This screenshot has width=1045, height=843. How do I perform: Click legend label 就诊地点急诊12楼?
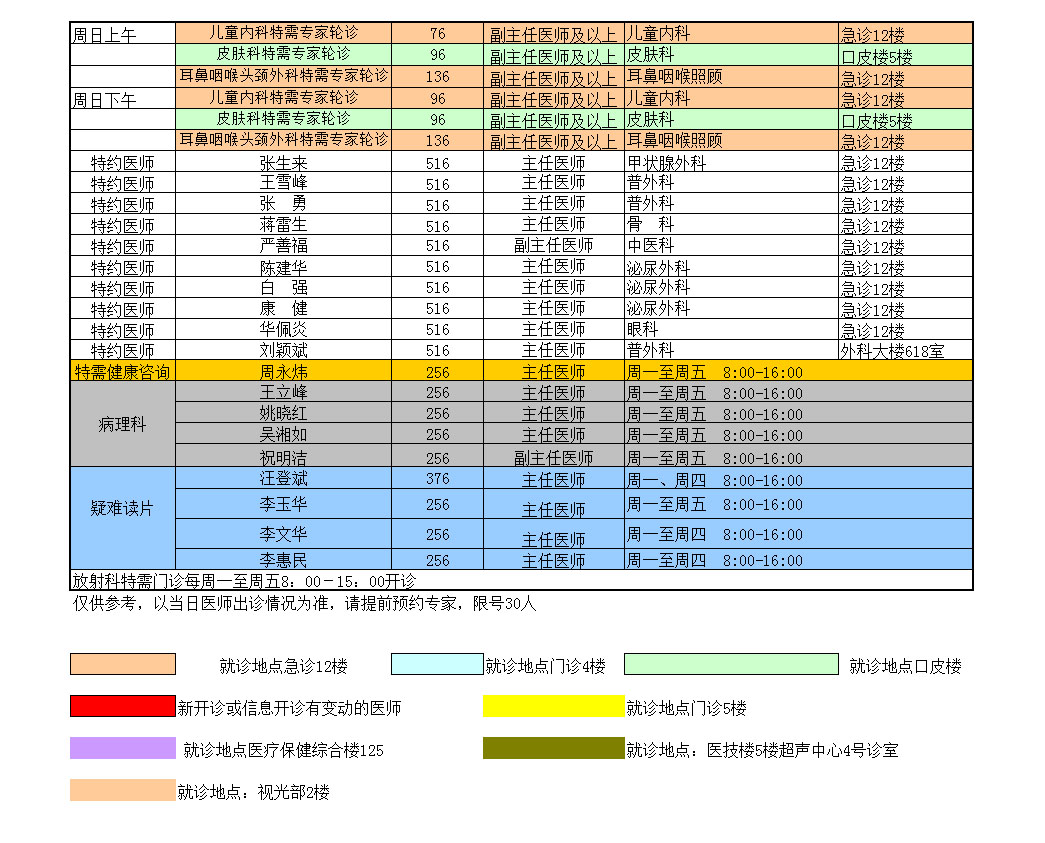283,666
